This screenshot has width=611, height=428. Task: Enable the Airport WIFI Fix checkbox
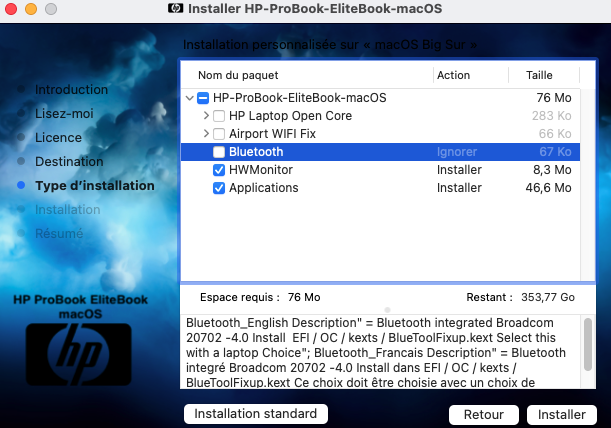pos(219,134)
